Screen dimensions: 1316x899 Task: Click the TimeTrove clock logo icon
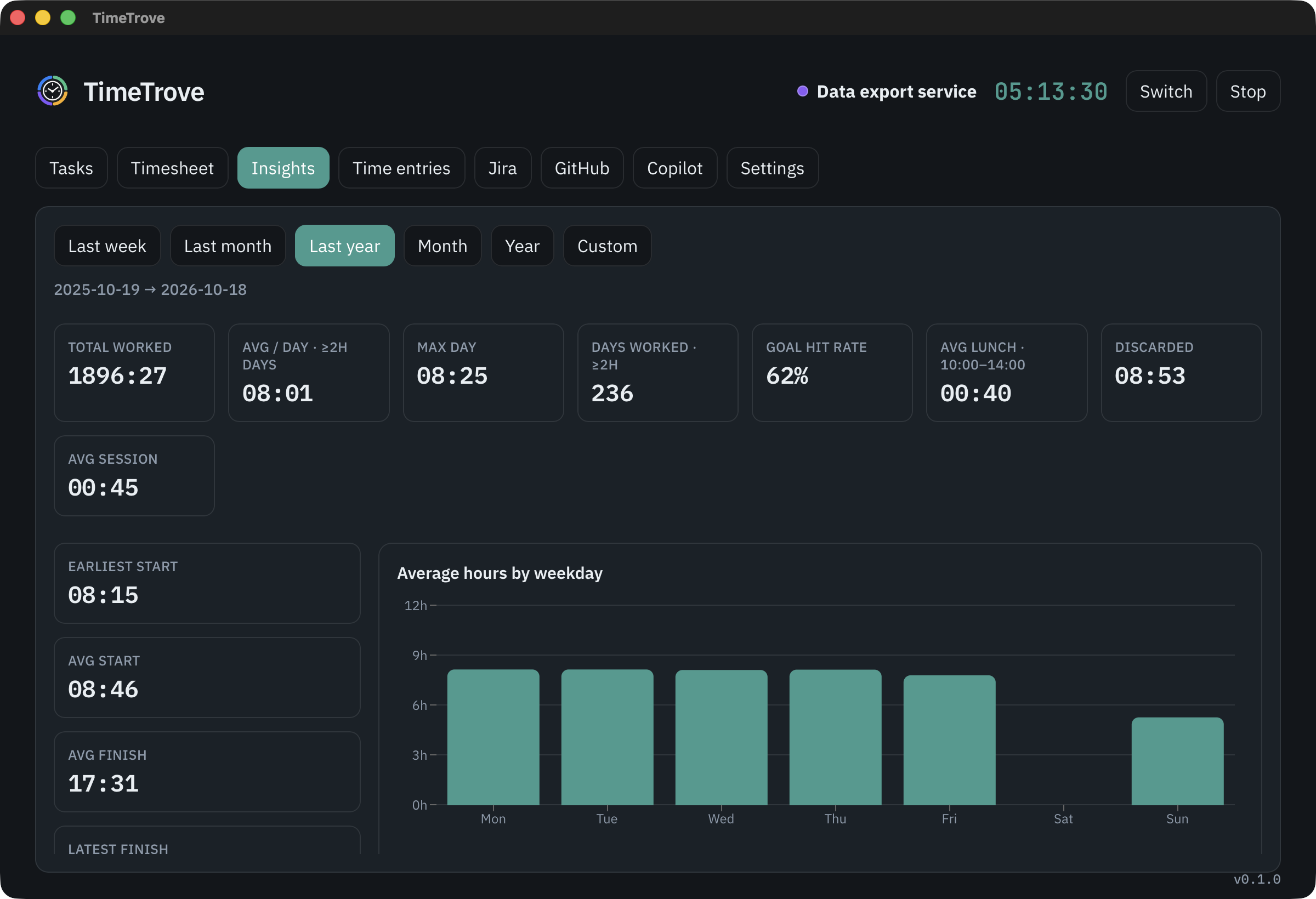53,91
